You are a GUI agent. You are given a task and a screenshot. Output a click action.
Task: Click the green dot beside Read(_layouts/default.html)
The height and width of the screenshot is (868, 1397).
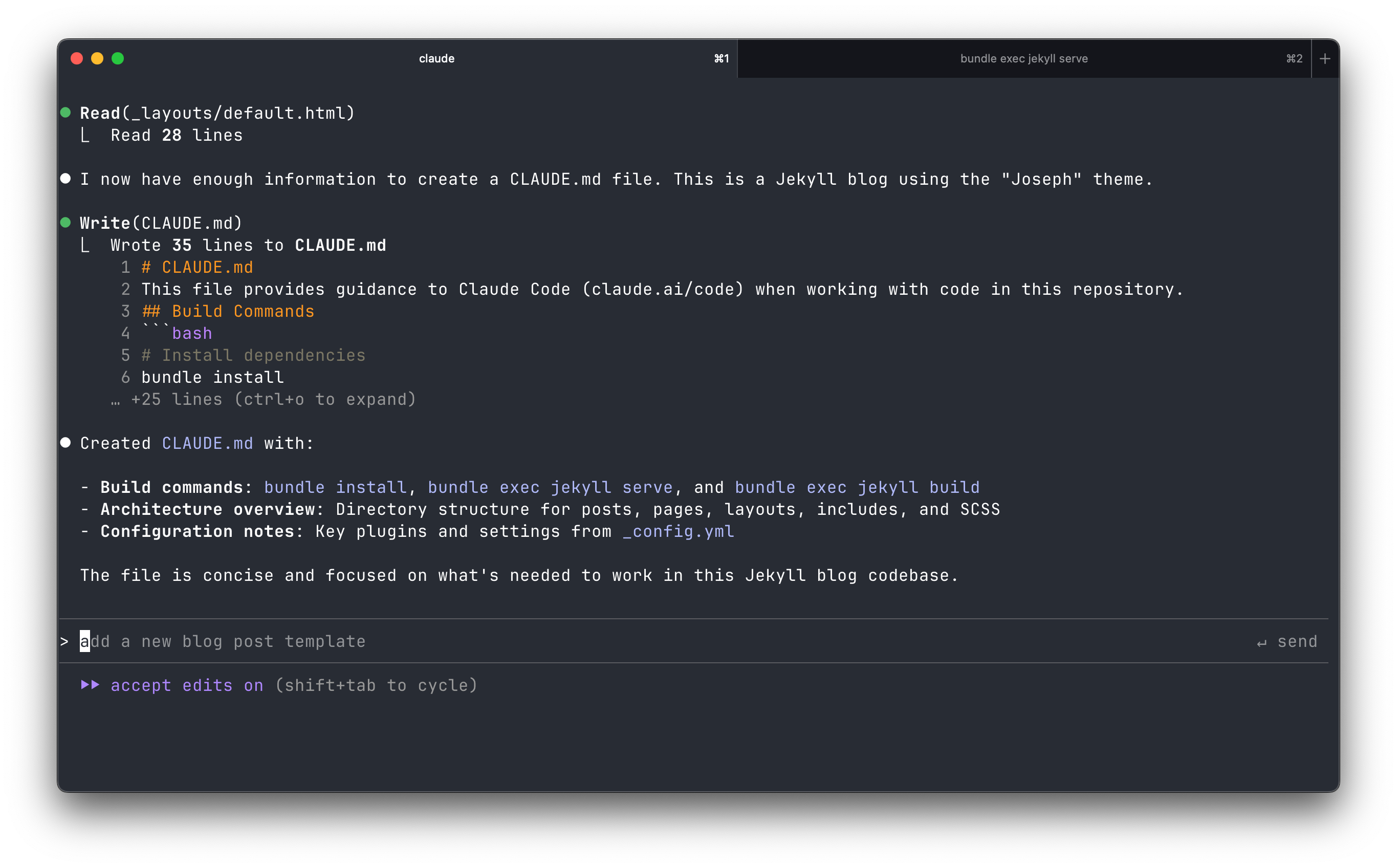(x=66, y=113)
